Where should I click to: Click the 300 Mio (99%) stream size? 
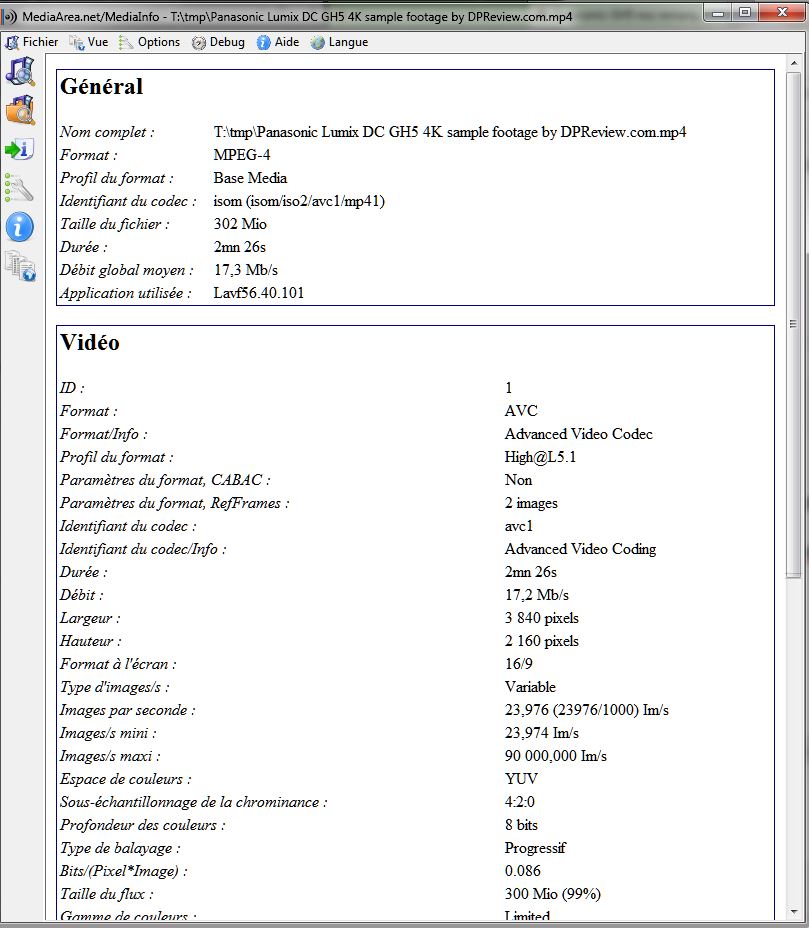point(552,894)
